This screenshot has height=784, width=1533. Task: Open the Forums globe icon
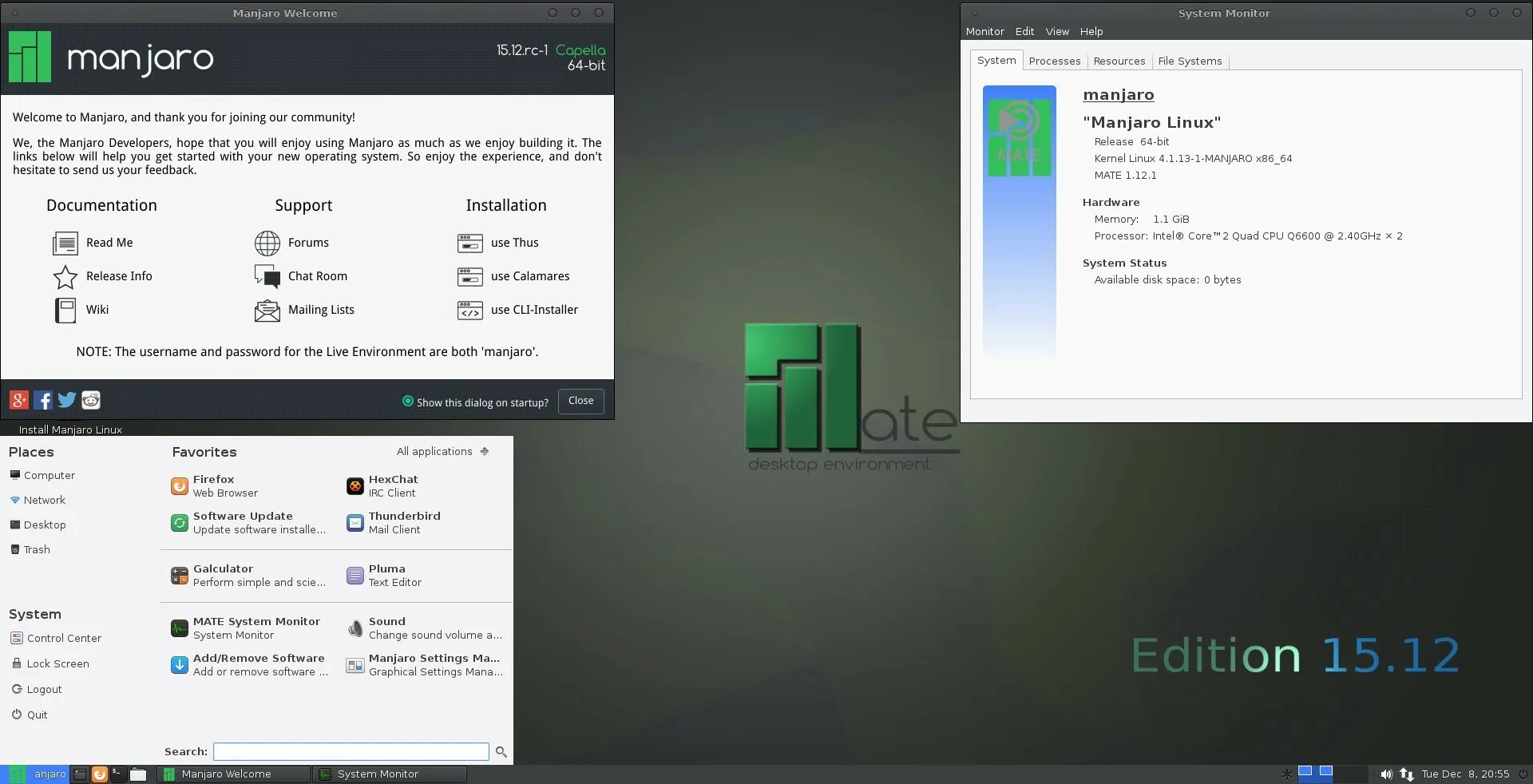click(x=267, y=243)
